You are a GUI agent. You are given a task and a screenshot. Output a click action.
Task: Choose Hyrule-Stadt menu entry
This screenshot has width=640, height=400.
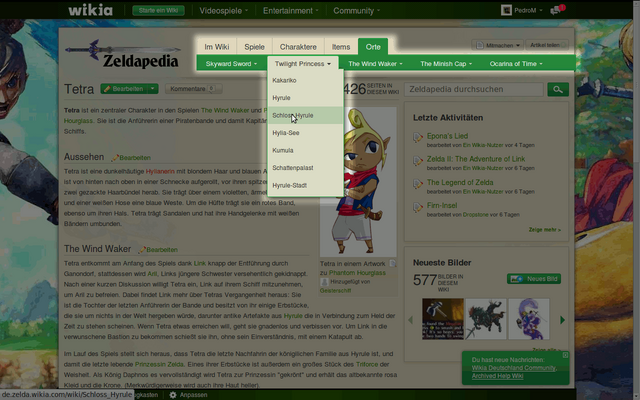pyautogui.click(x=305, y=185)
